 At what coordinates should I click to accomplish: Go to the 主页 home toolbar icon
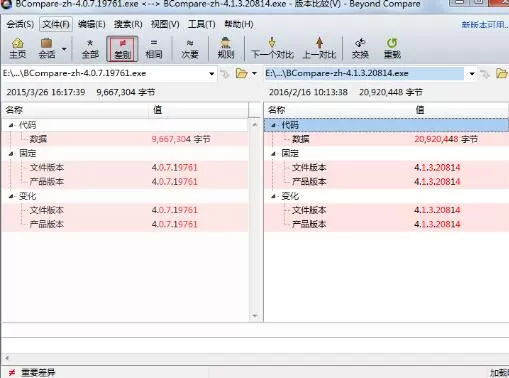click(18, 49)
